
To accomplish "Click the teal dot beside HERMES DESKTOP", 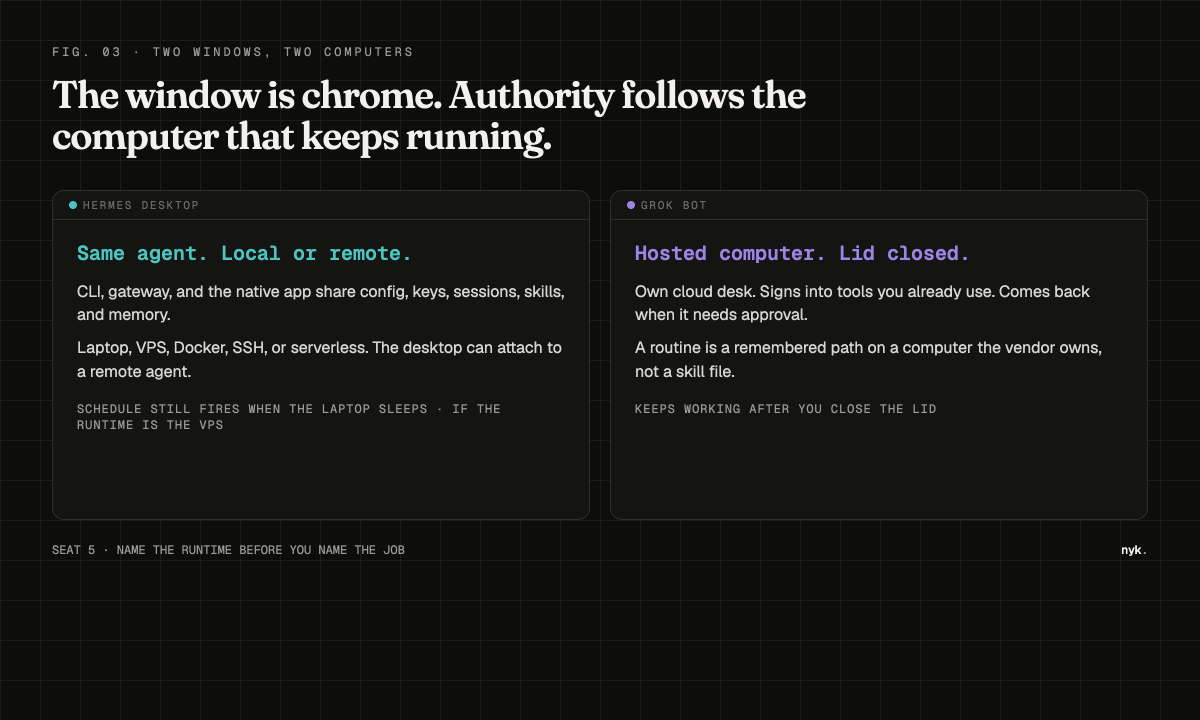I will [x=73, y=205].
